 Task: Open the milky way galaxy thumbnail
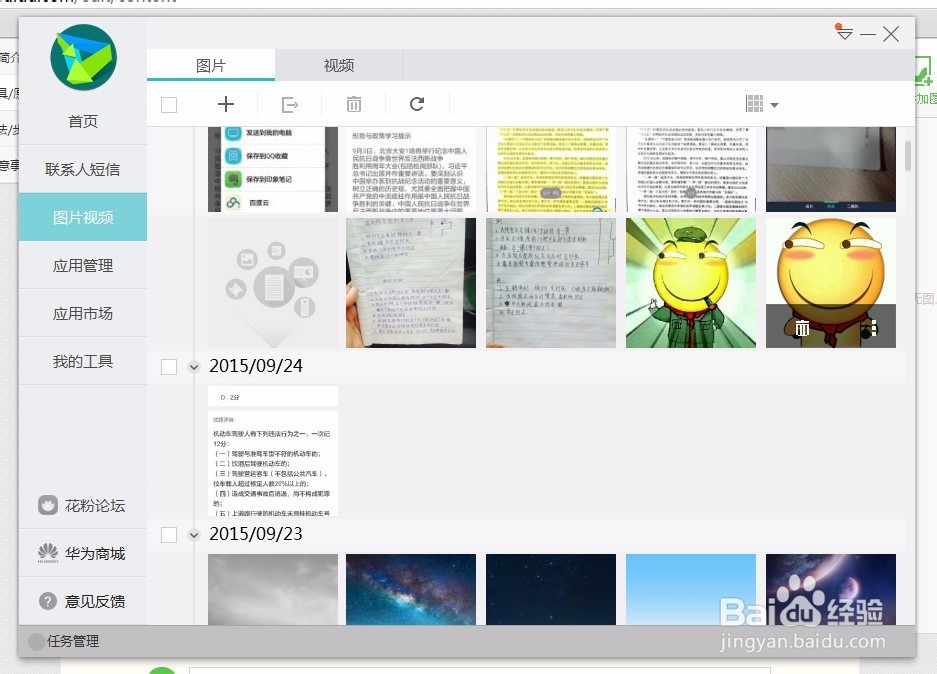(411, 590)
